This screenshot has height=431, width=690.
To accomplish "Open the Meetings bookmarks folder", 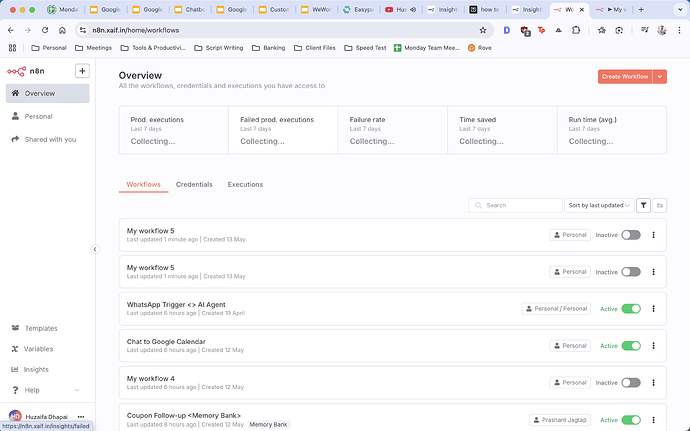I will [x=93, y=48].
